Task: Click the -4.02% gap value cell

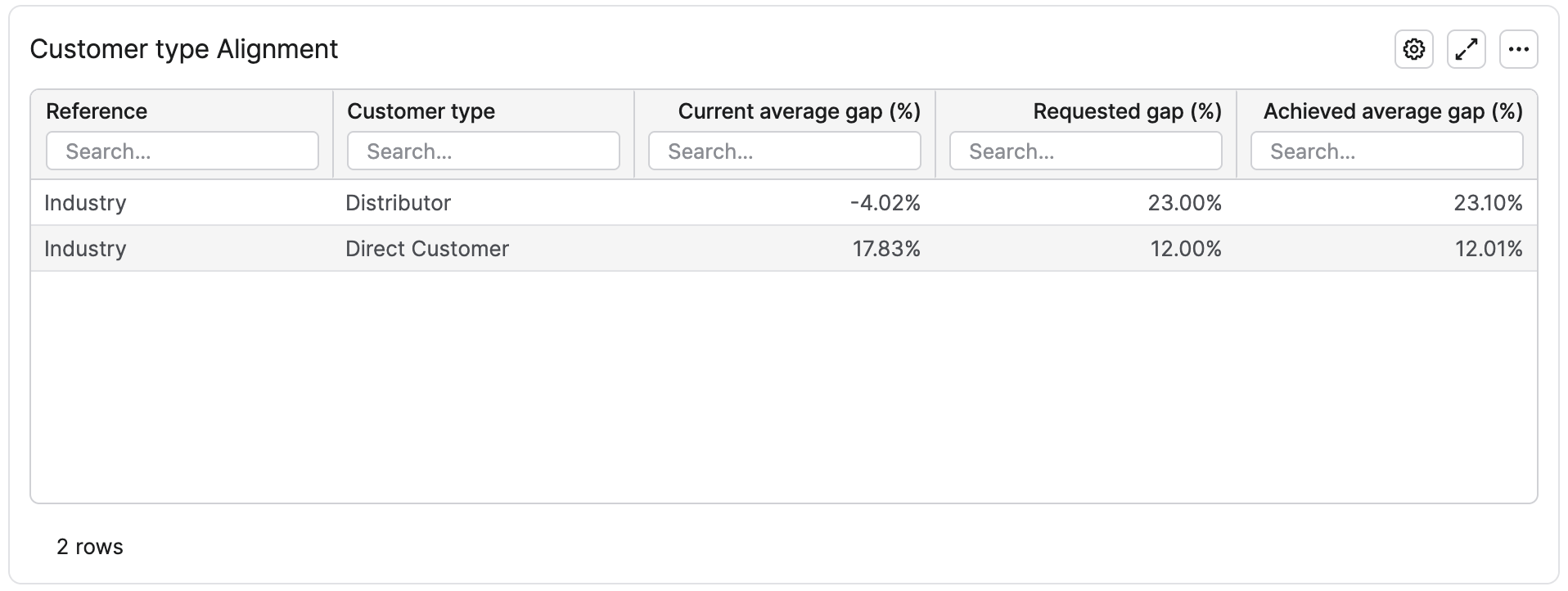Action: pyautogui.click(x=886, y=202)
